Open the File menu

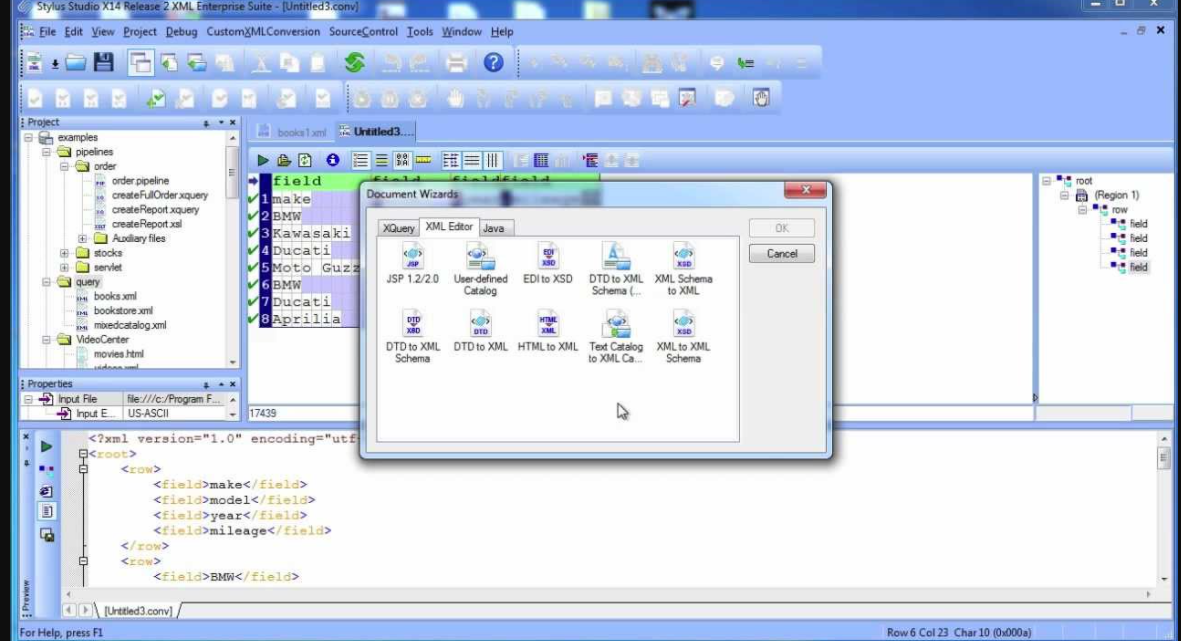(47, 32)
